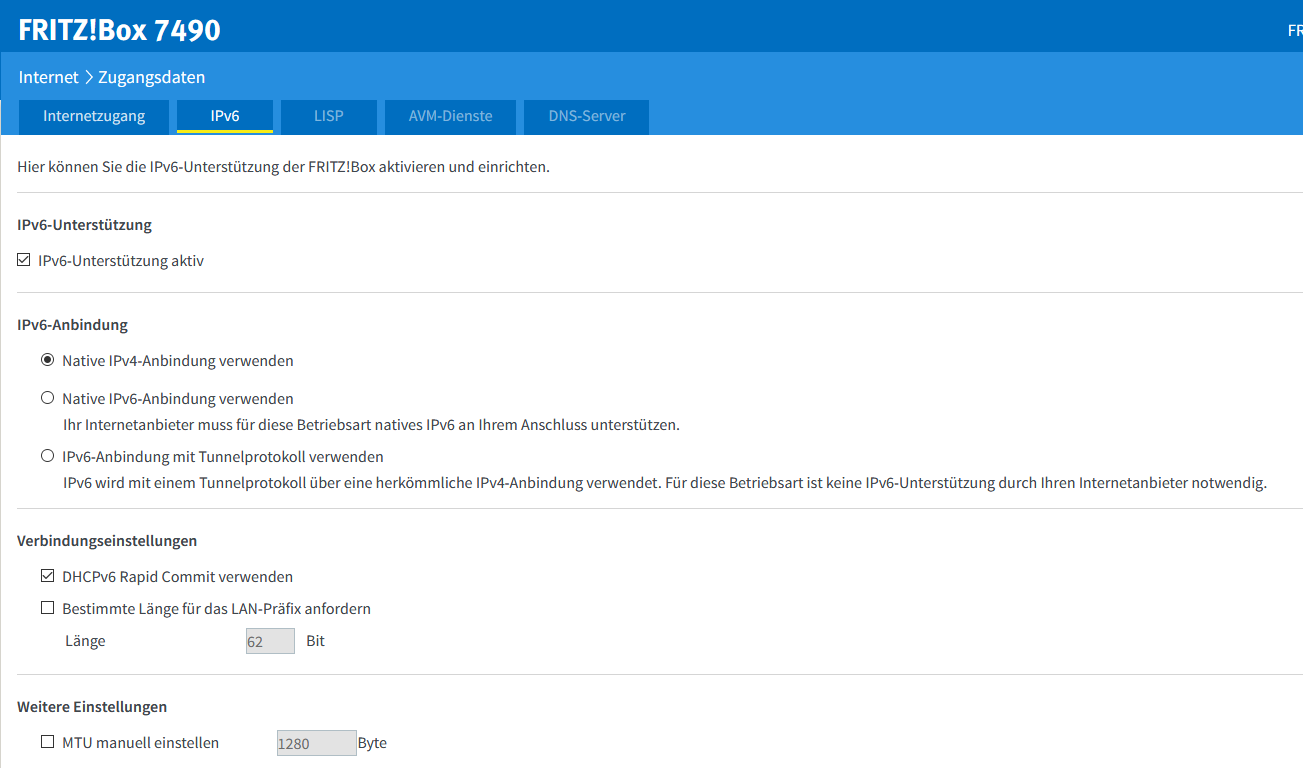The height and width of the screenshot is (768, 1303).
Task: Select the IPv6 tab
Action: click(x=225, y=116)
